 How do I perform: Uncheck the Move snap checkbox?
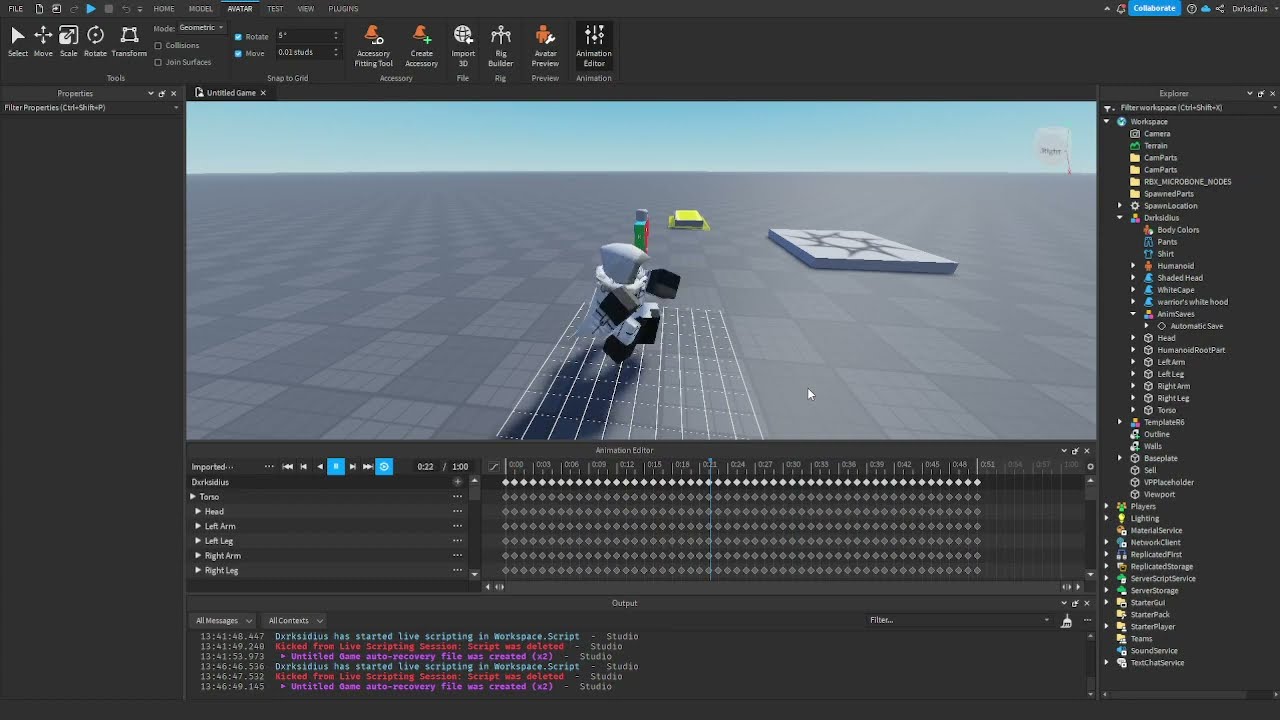[238, 53]
